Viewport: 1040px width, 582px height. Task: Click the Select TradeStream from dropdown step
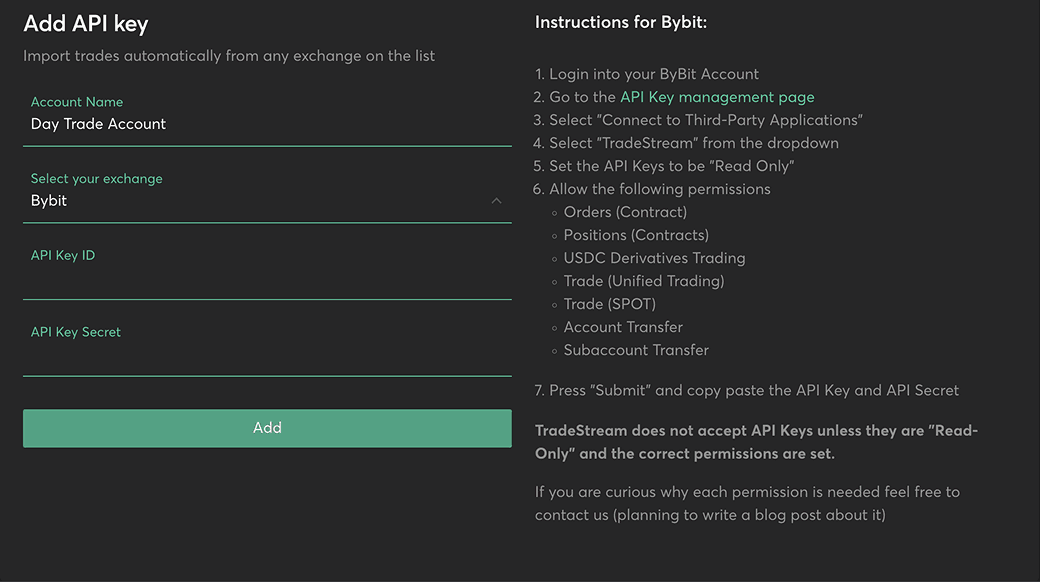pos(694,143)
